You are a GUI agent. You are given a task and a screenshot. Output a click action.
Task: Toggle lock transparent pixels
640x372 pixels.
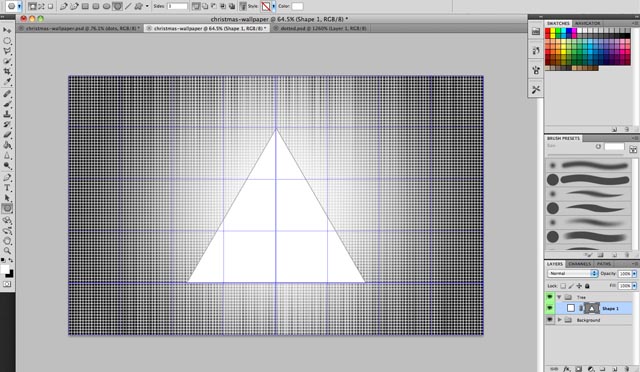pos(563,286)
